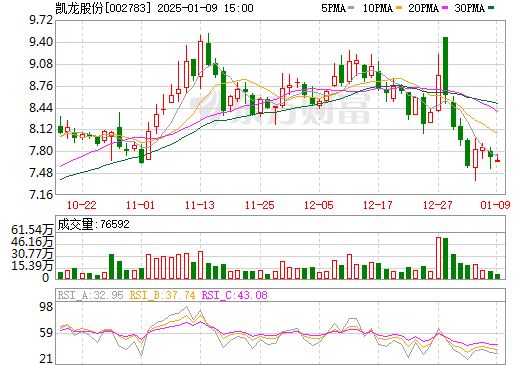Click the last red candlestick at 01-09

pyautogui.click(x=497, y=158)
